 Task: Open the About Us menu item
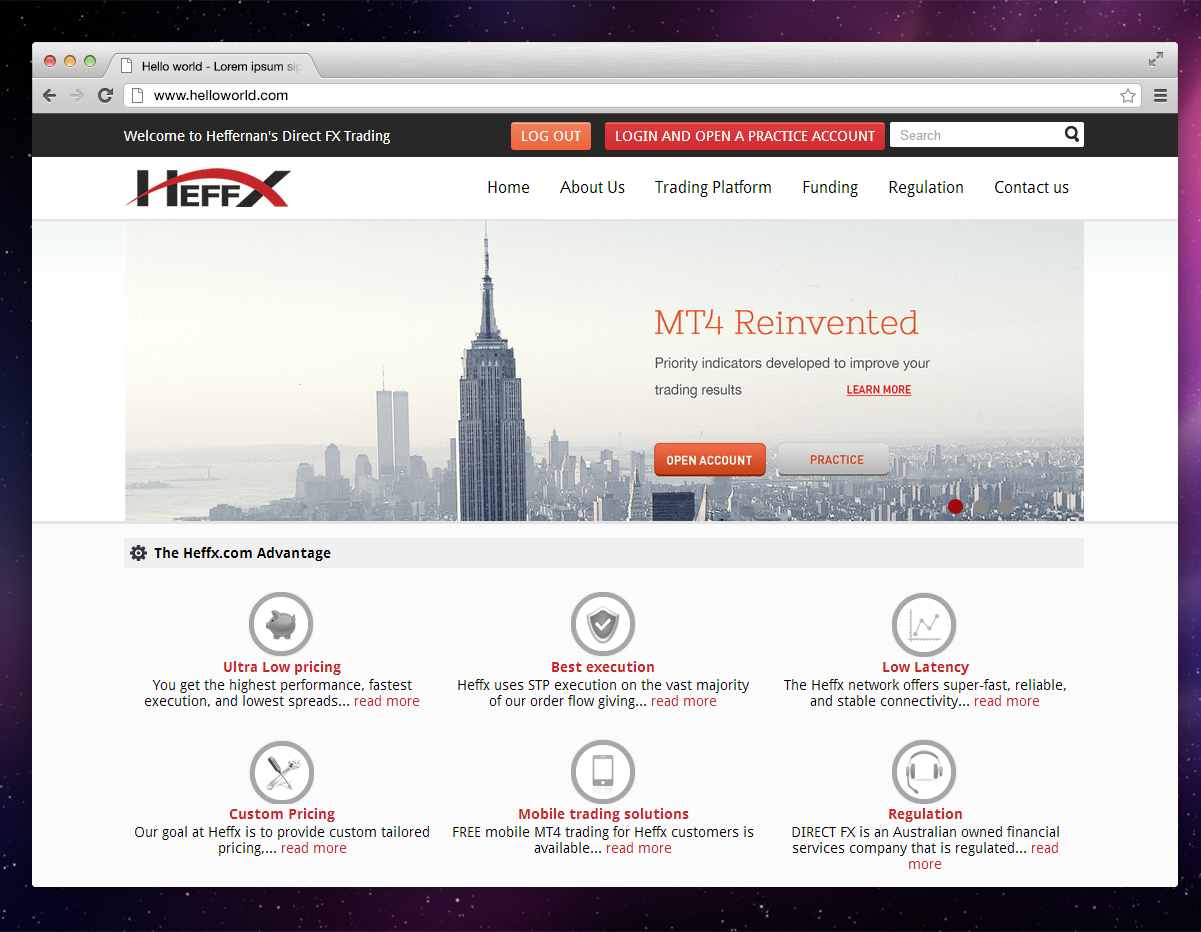tap(592, 187)
